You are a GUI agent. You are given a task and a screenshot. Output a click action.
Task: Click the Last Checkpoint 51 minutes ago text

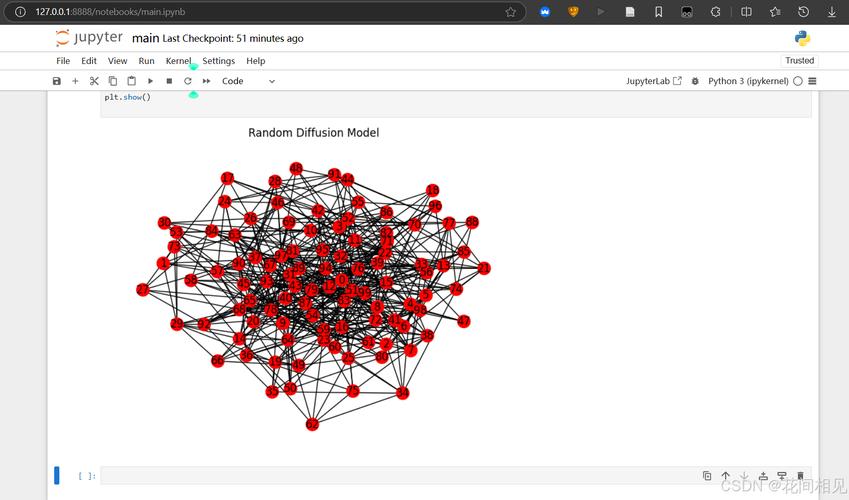coord(233,38)
